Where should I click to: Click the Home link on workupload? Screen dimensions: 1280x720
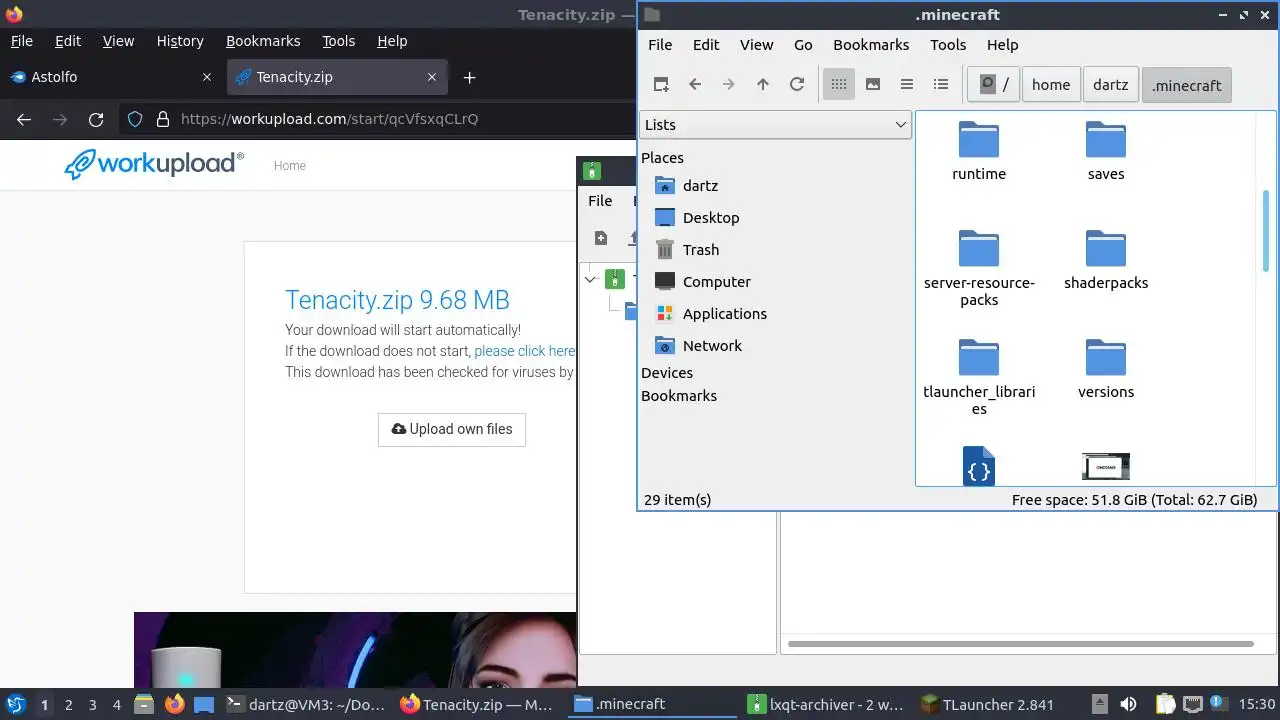click(x=290, y=166)
